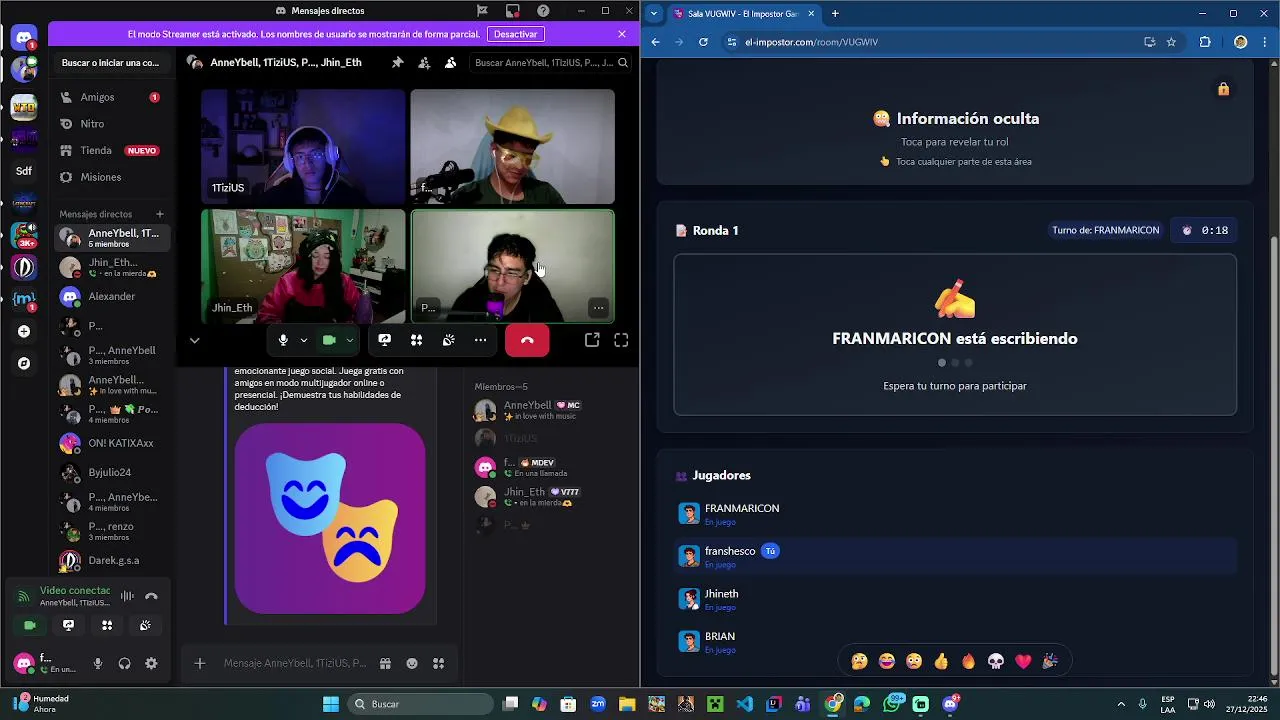
Task: Click the lock icon in game room
Action: tap(1223, 89)
